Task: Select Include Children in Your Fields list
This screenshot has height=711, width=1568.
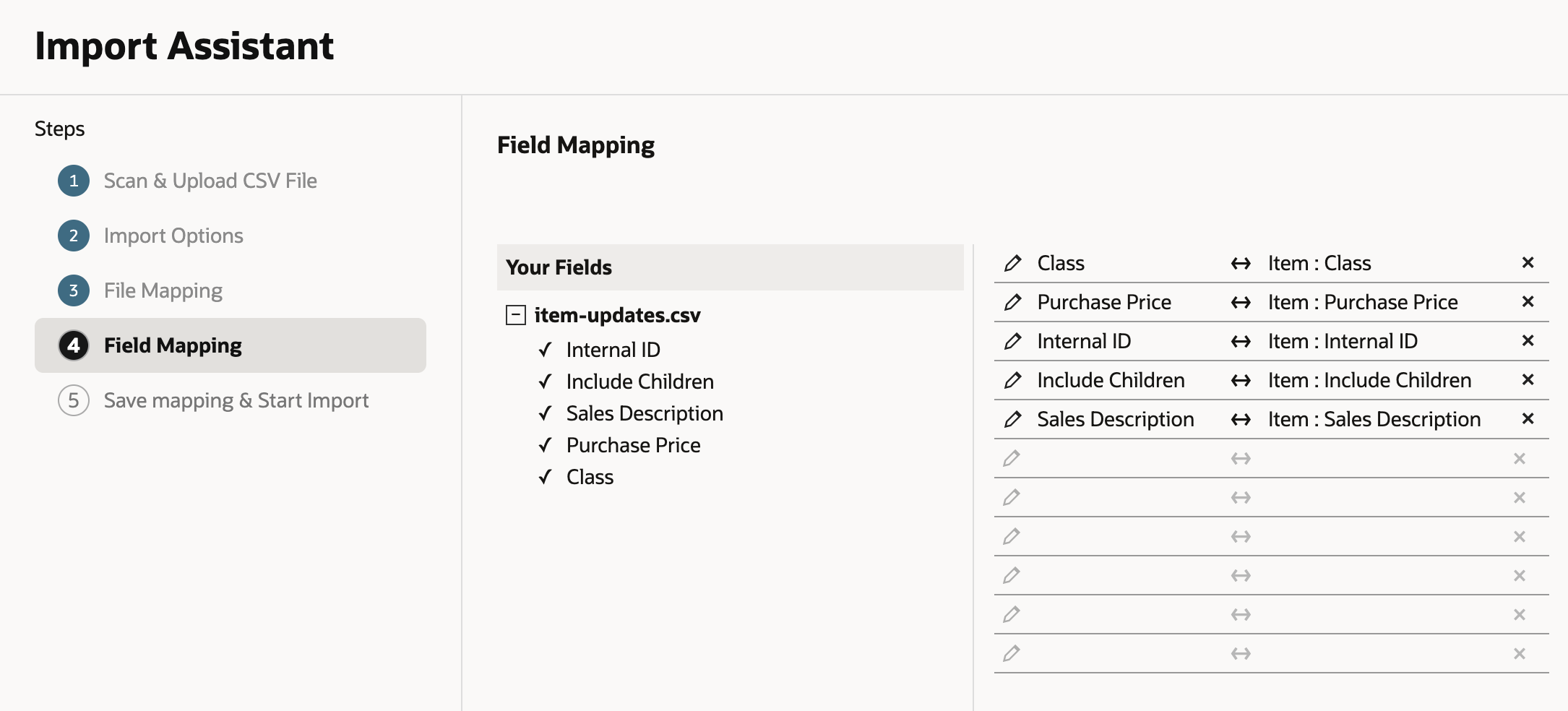Action: tap(639, 382)
